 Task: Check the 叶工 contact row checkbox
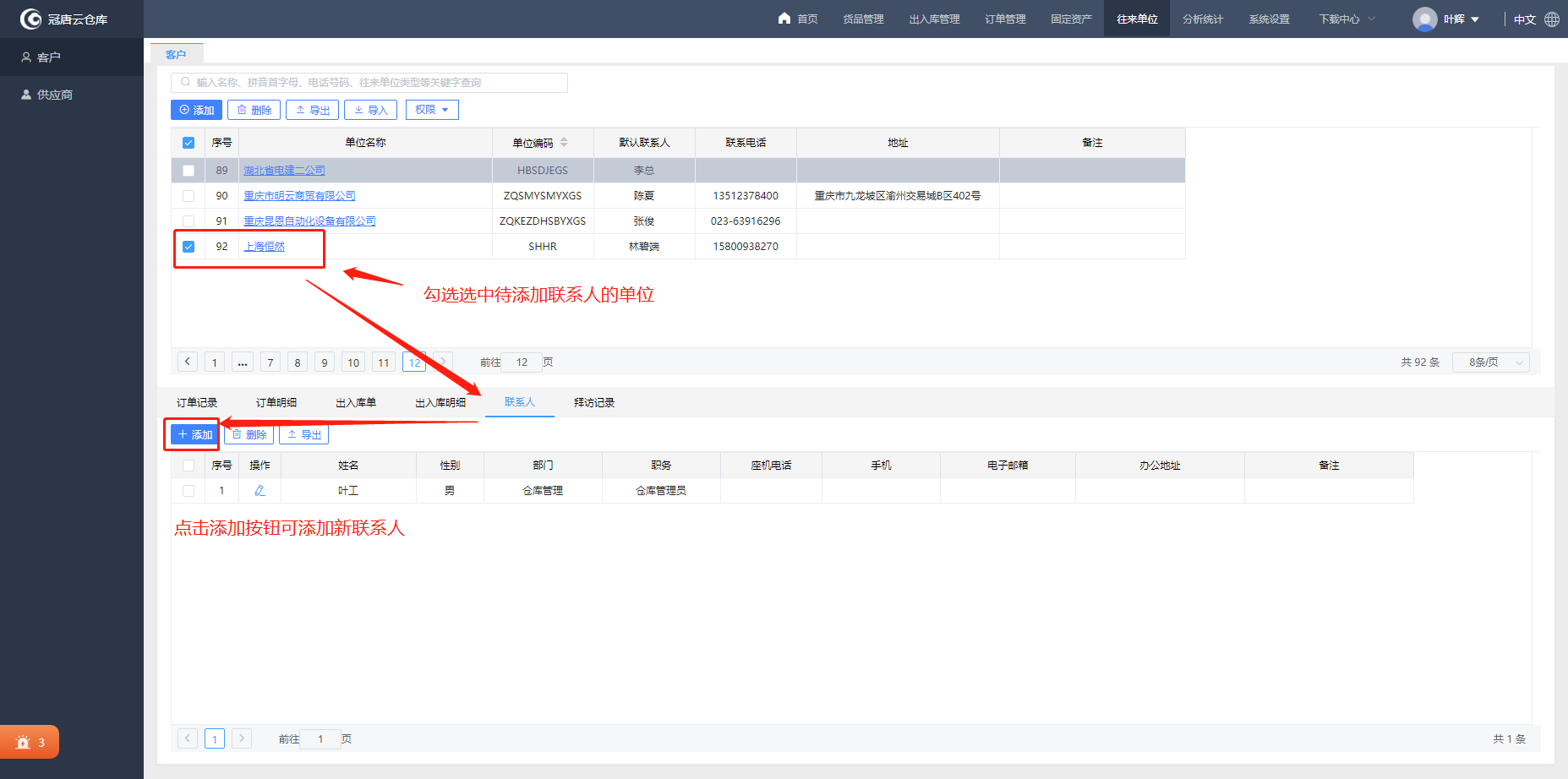pos(188,491)
